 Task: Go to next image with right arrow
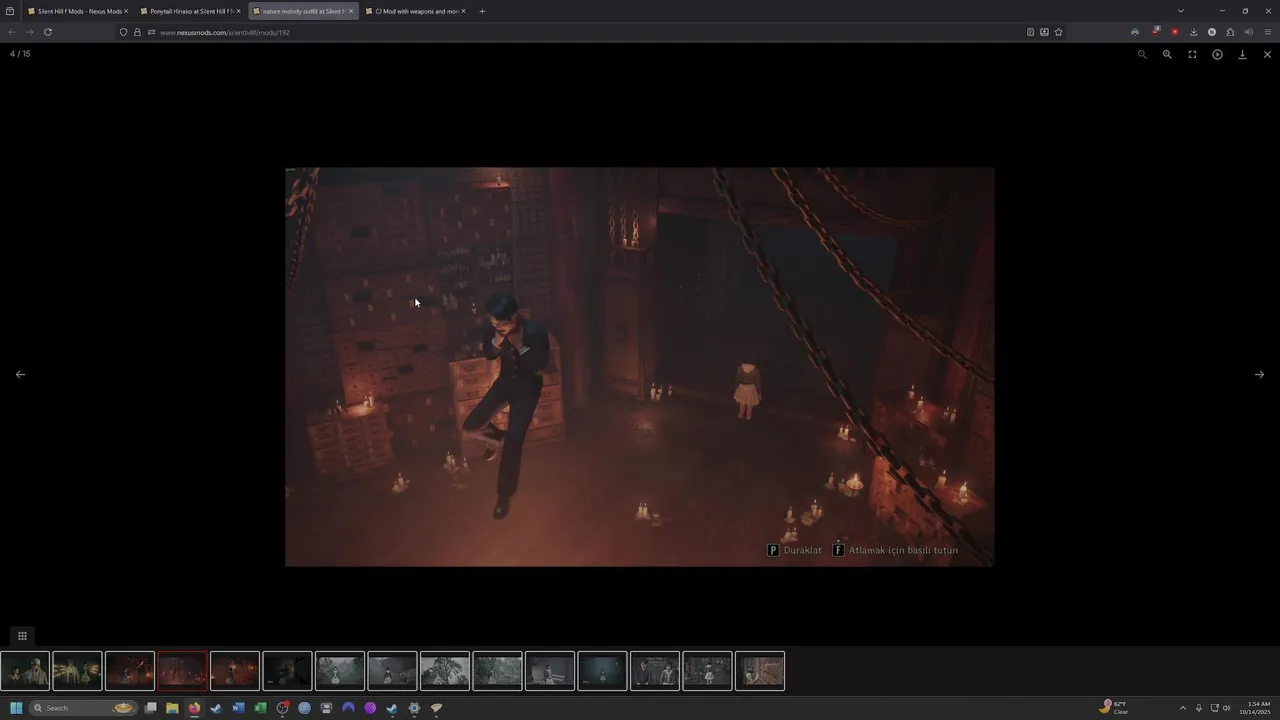(x=1259, y=374)
